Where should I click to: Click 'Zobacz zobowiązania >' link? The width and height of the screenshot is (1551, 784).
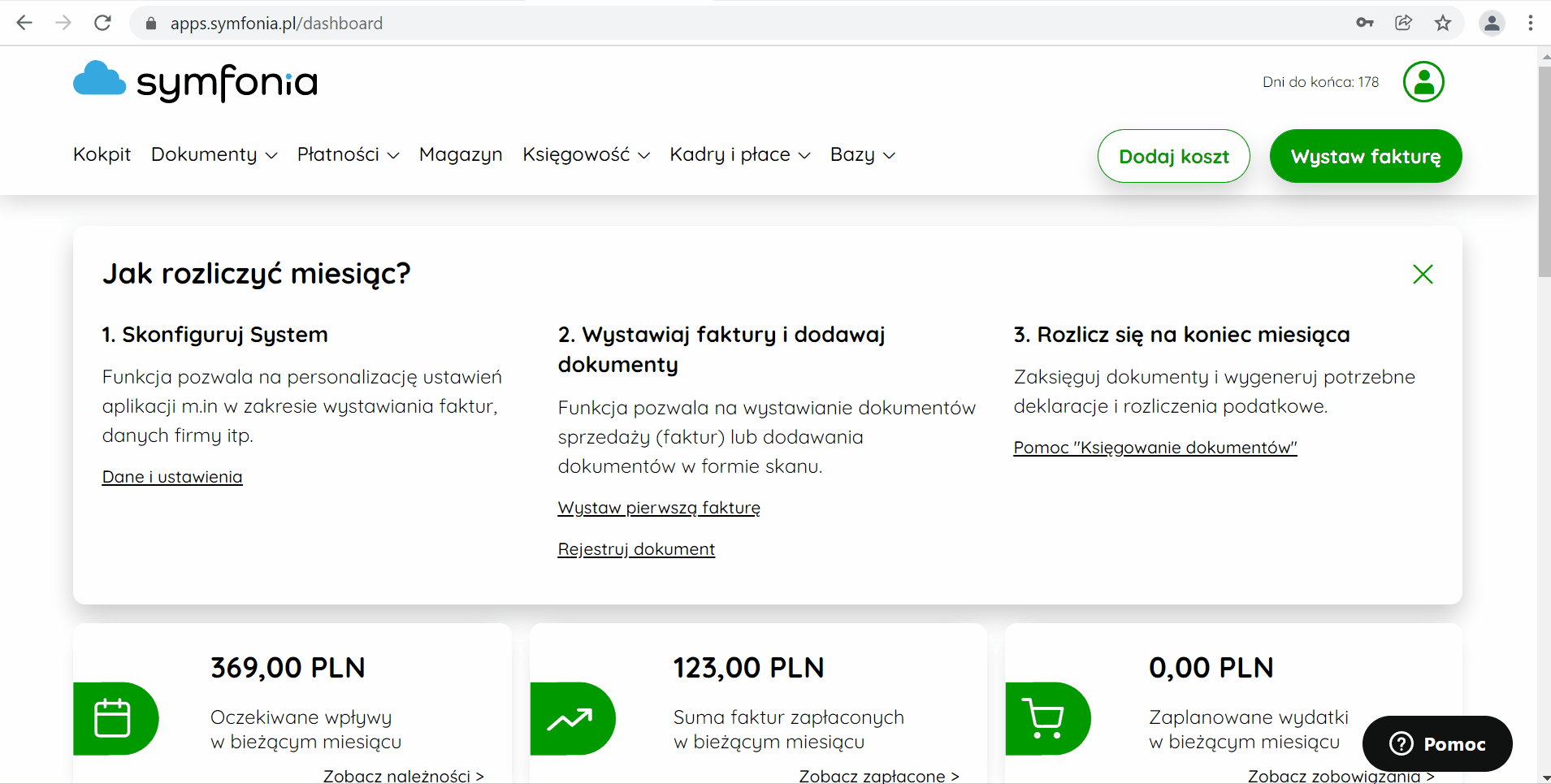[x=1341, y=775]
